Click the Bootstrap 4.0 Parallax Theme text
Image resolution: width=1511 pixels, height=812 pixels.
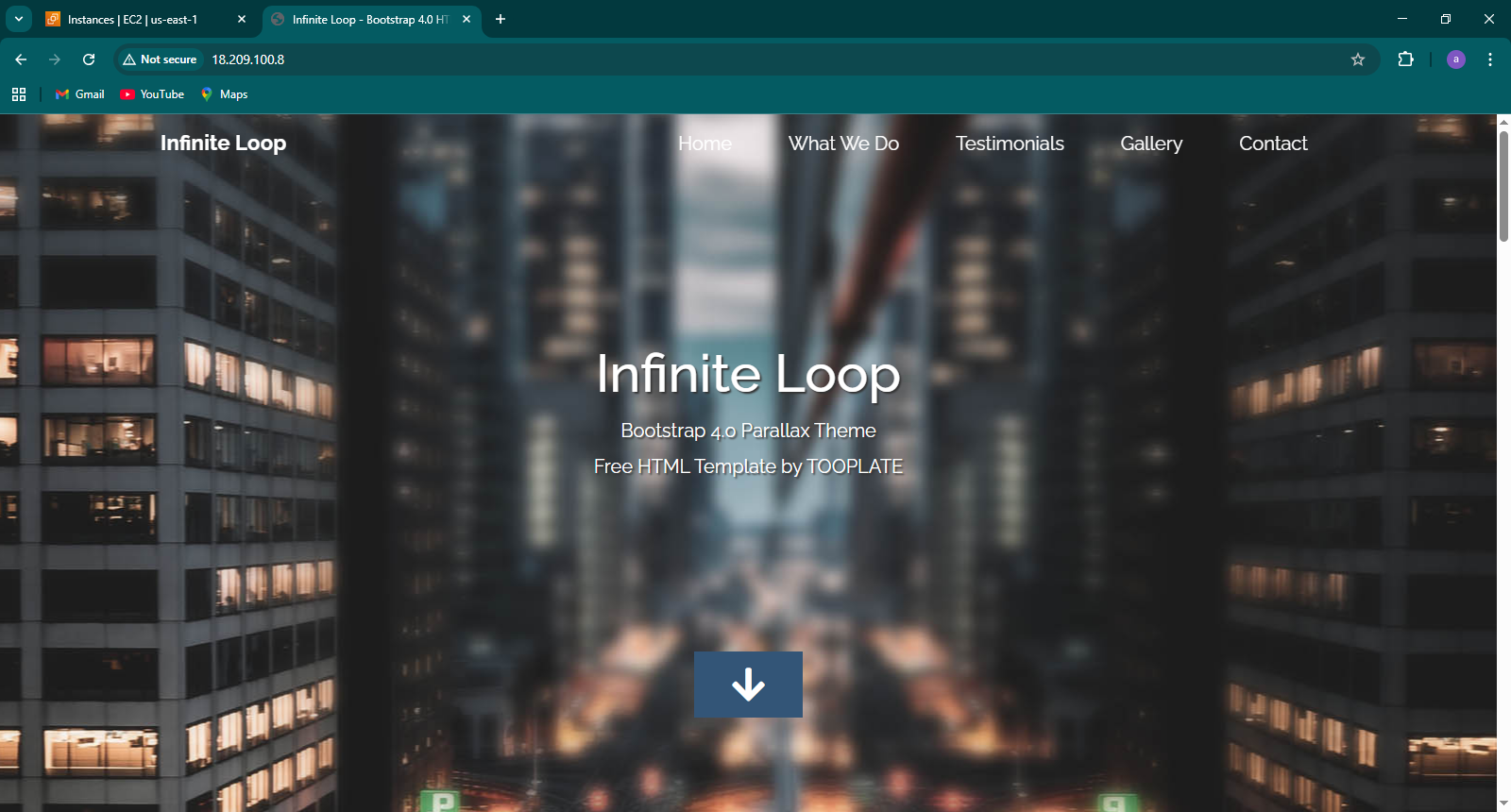pos(748,431)
